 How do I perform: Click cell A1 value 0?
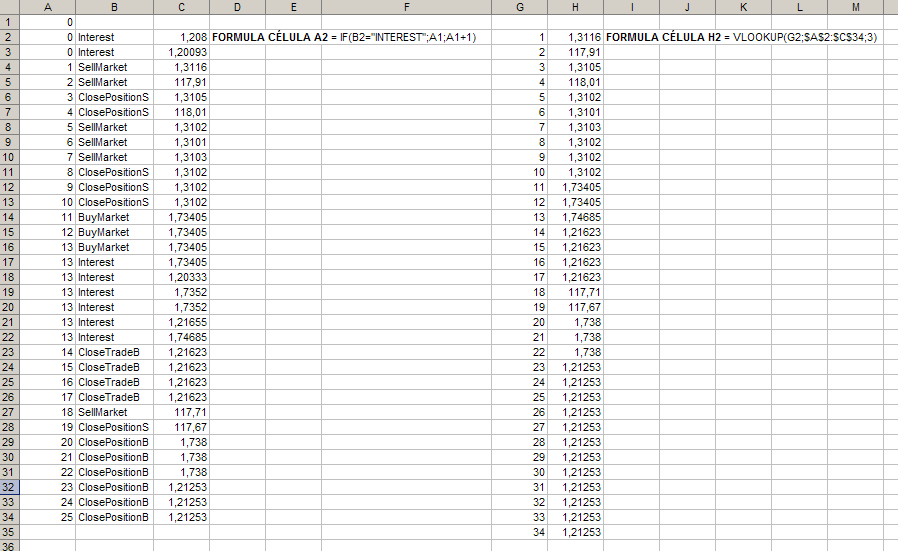click(48, 22)
